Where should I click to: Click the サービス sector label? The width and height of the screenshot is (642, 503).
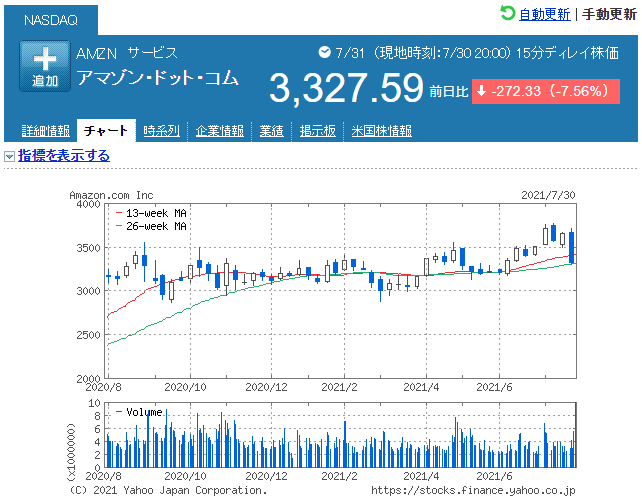152,53
